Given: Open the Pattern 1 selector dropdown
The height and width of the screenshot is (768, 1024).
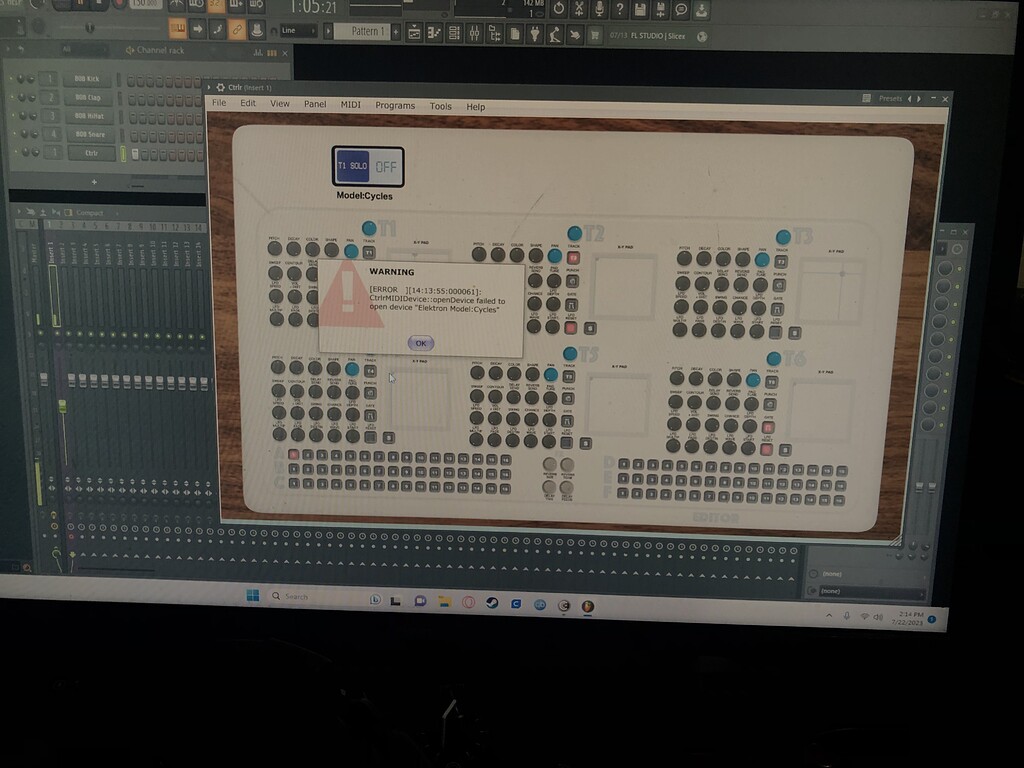Looking at the screenshot, I should (370, 29).
